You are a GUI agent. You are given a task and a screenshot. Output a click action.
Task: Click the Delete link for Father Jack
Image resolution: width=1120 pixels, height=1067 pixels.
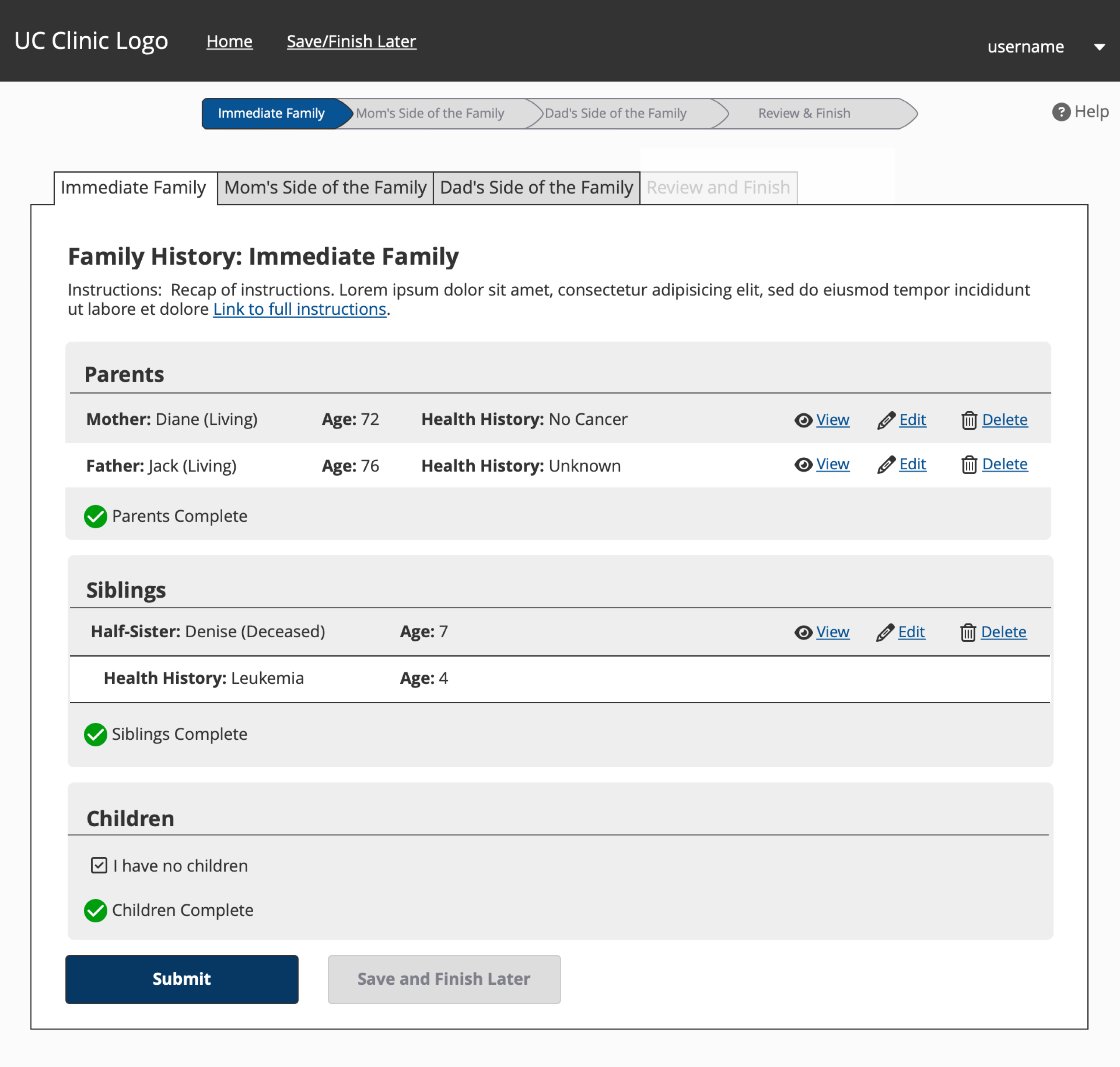(1005, 464)
